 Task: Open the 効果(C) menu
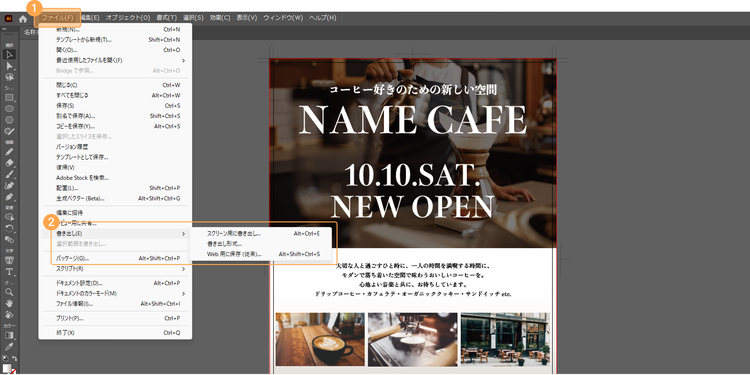tap(220, 18)
